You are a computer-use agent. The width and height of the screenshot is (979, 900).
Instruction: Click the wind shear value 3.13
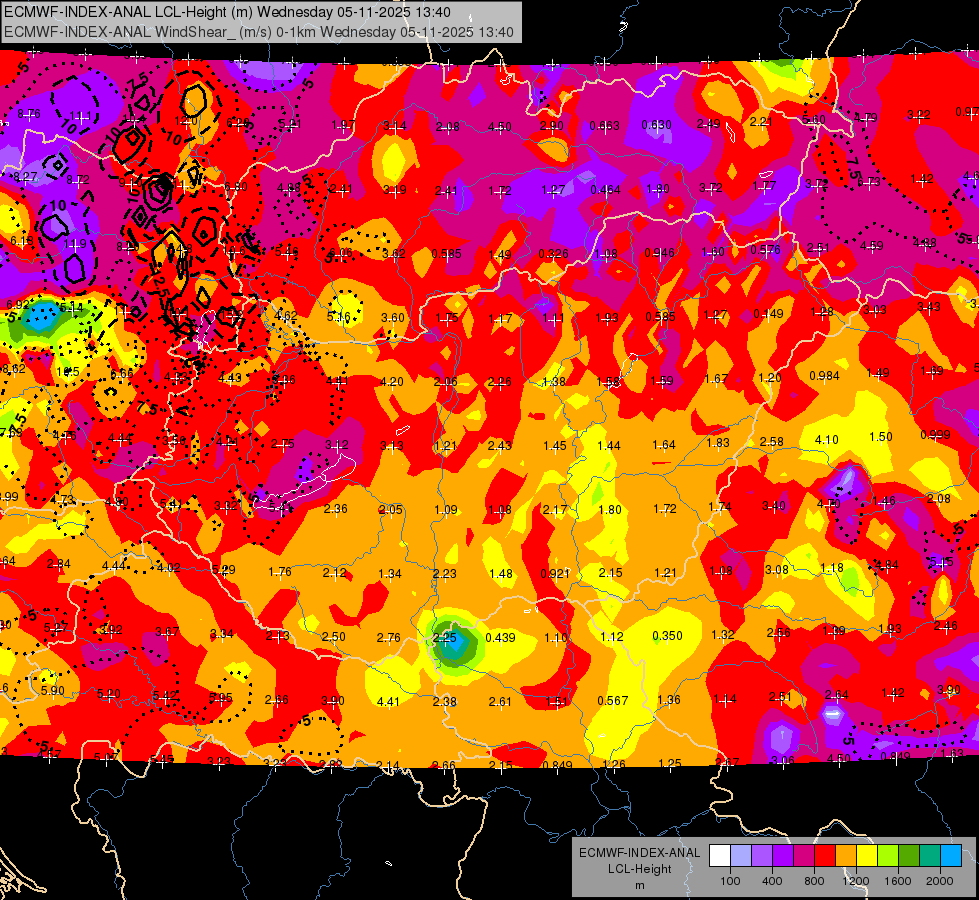[x=391, y=446]
